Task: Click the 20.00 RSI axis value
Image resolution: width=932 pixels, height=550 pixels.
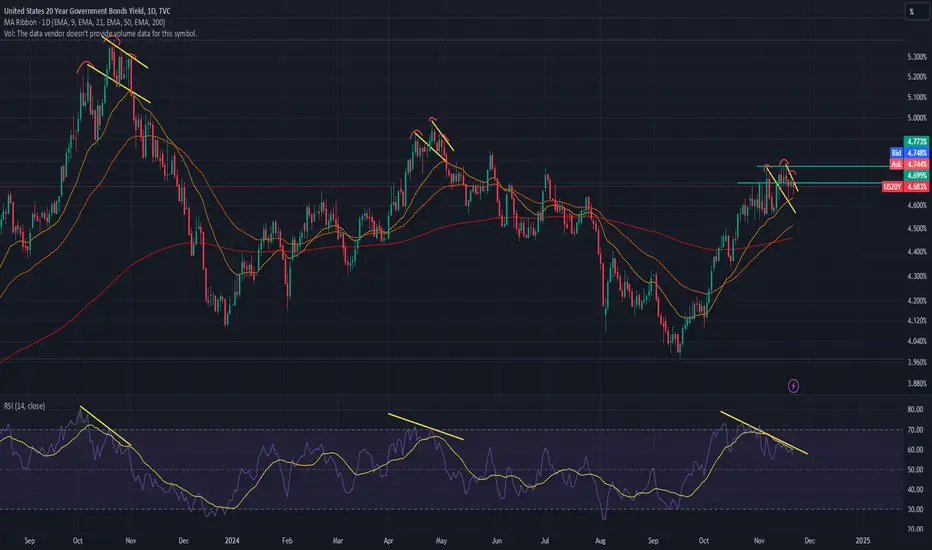Action: pyautogui.click(x=915, y=529)
